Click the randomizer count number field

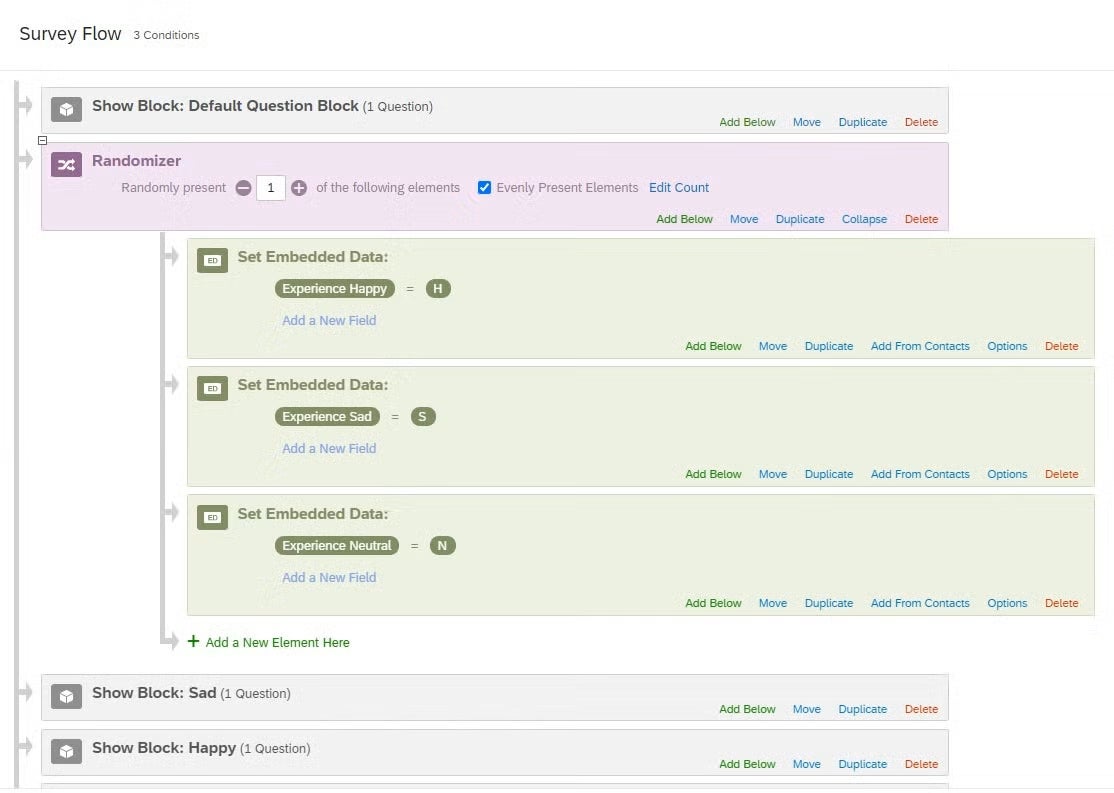click(x=271, y=188)
